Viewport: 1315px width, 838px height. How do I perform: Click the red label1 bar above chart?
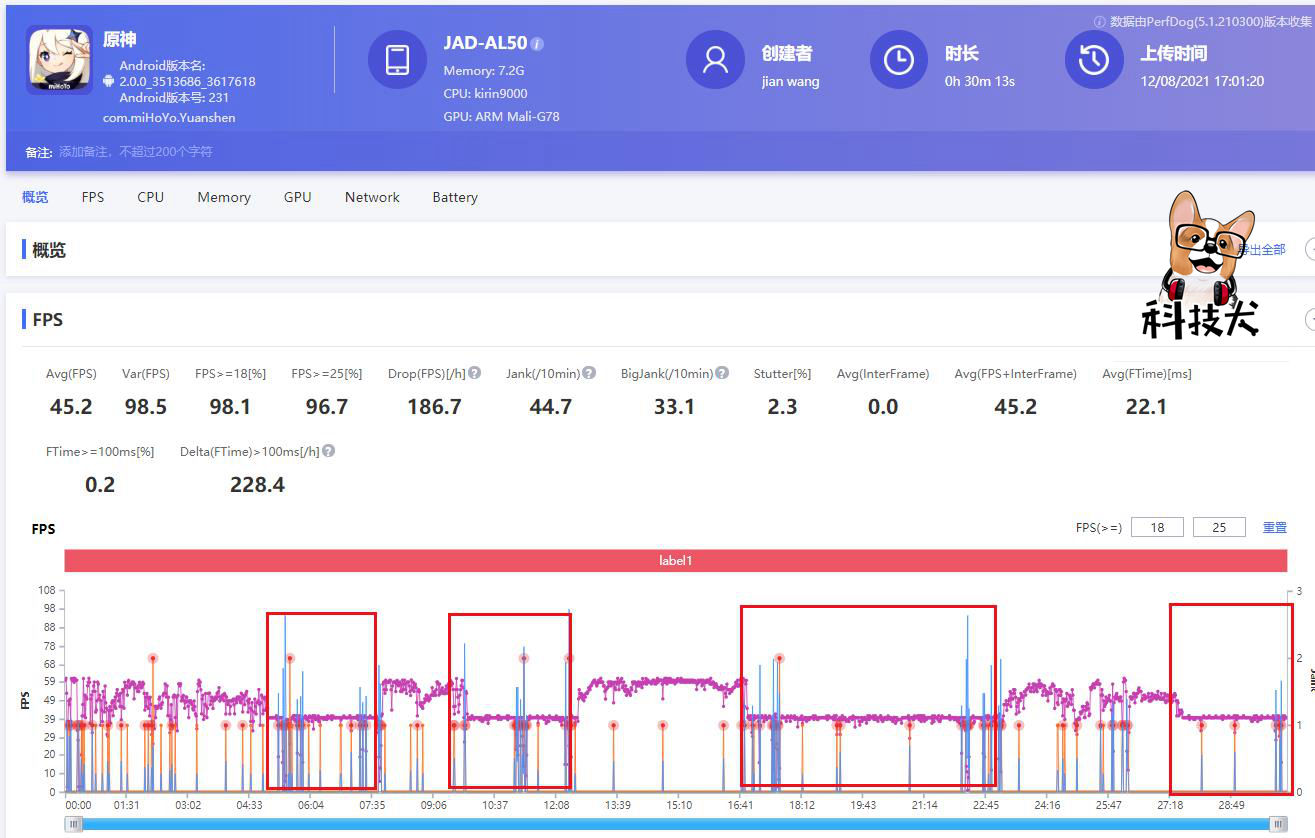pyautogui.click(x=675, y=561)
